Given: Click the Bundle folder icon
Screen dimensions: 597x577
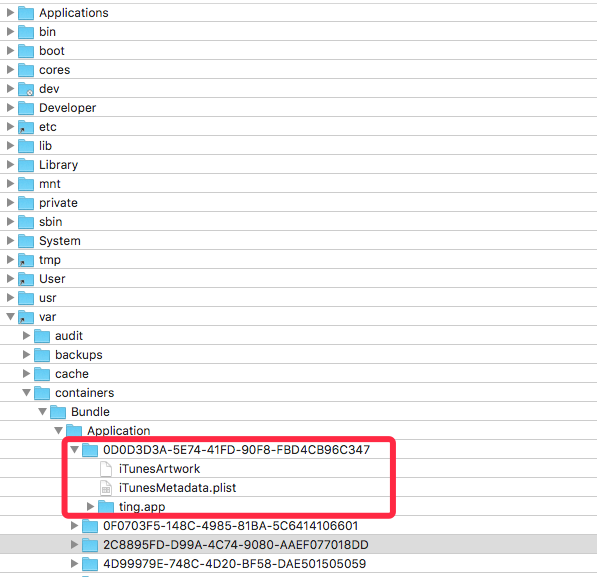Looking at the screenshot, I should (58, 412).
